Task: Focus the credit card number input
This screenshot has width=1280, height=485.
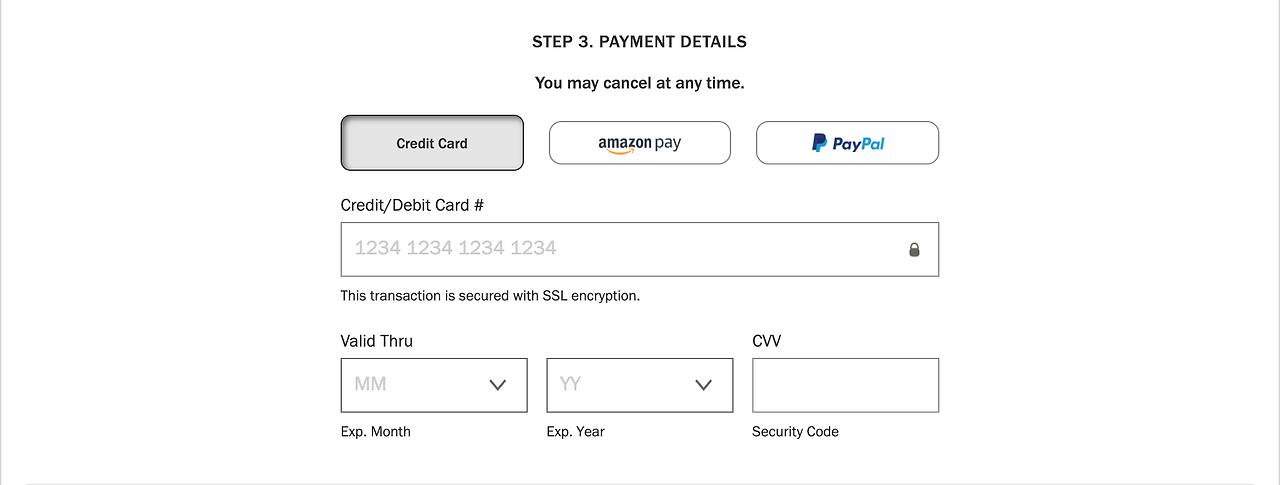Action: 620,249
